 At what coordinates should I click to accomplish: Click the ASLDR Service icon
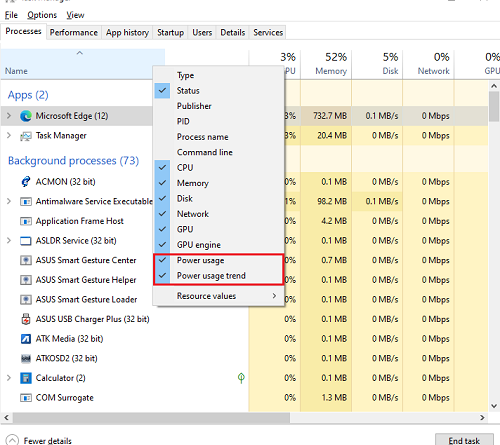pos(26,241)
